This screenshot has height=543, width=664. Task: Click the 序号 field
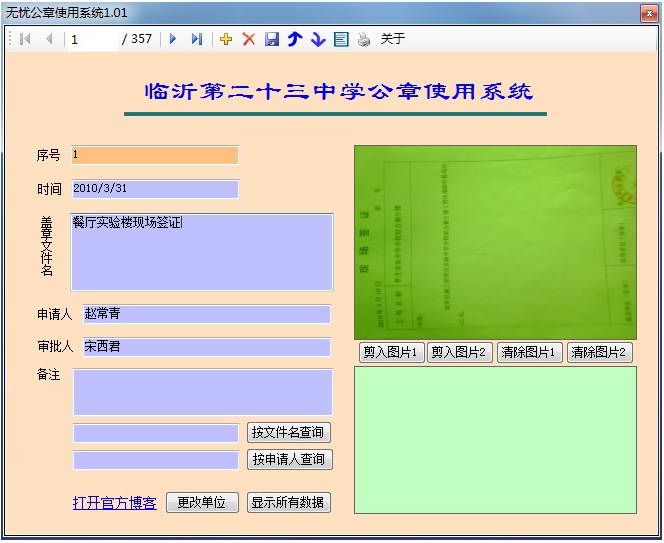coord(155,155)
